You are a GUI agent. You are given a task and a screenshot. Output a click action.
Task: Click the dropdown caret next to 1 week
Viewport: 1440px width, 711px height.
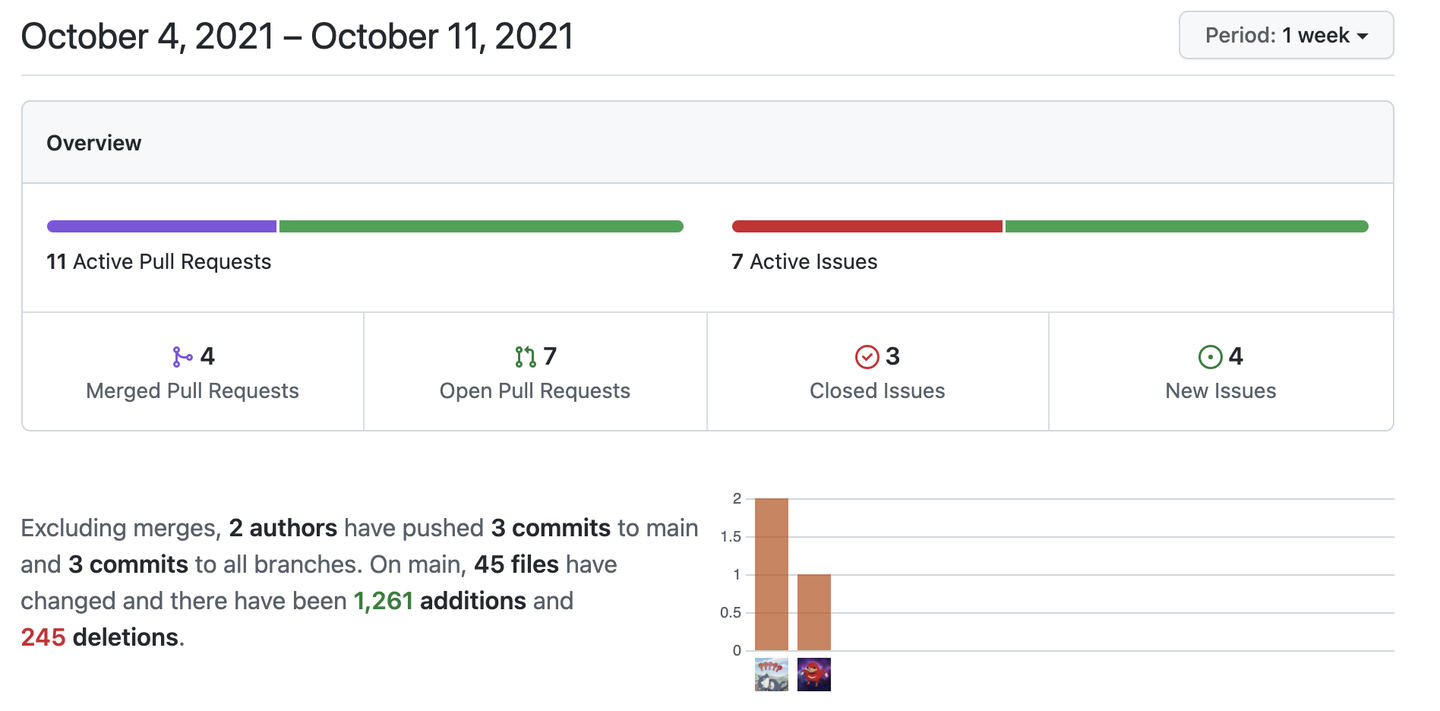(1361, 36)
